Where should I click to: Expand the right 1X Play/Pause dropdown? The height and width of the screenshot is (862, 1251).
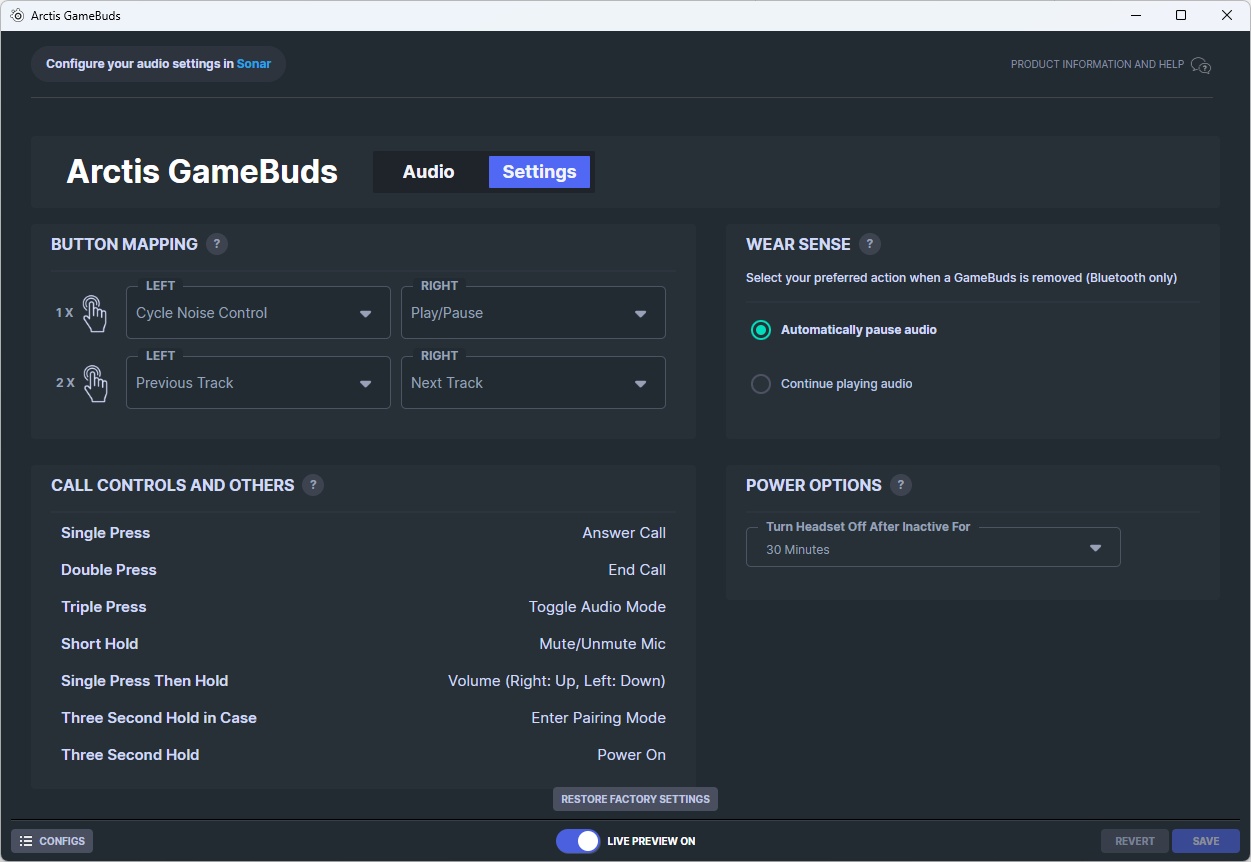(533, 313)
